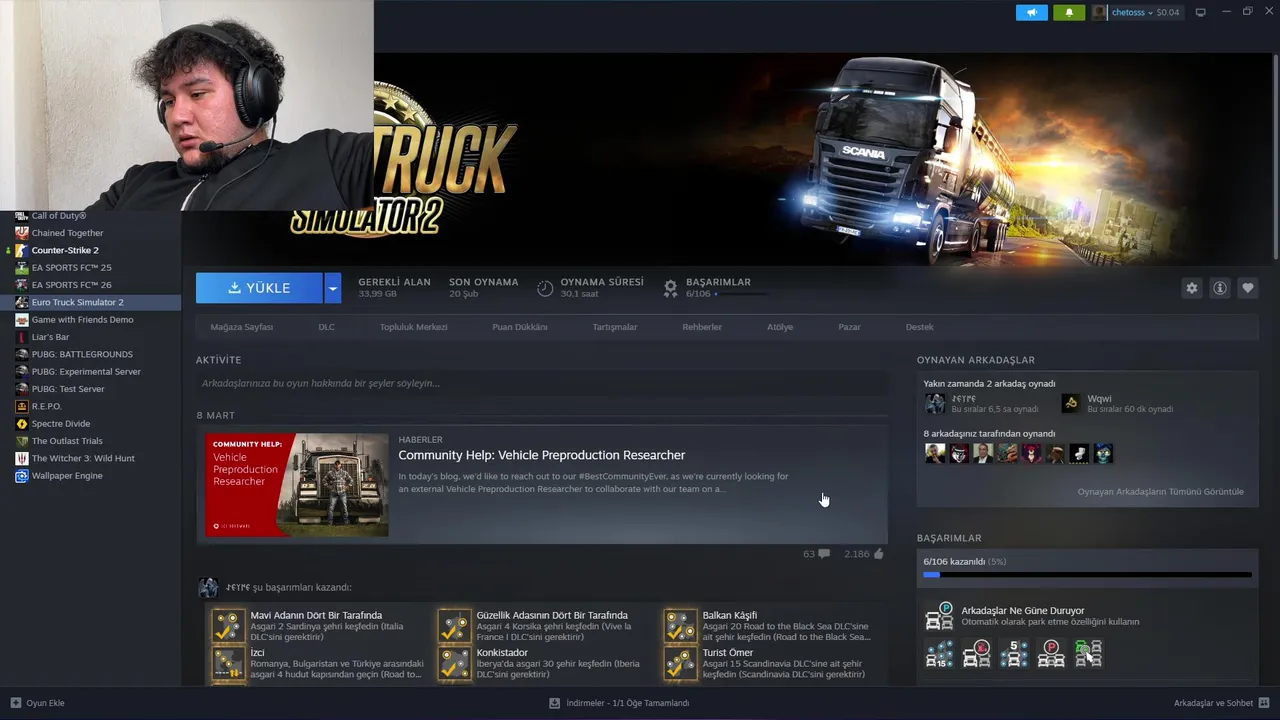The image size is (1280, 720).
Task: Show game info icon
Action: 1220,288
